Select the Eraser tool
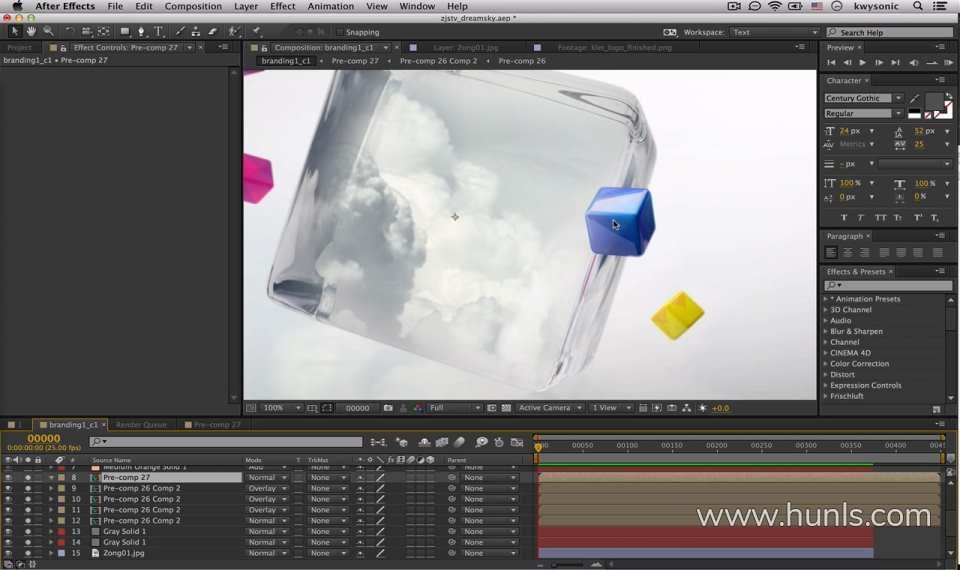The height and width of the screenshot is (570, 960). pos(212,31)
